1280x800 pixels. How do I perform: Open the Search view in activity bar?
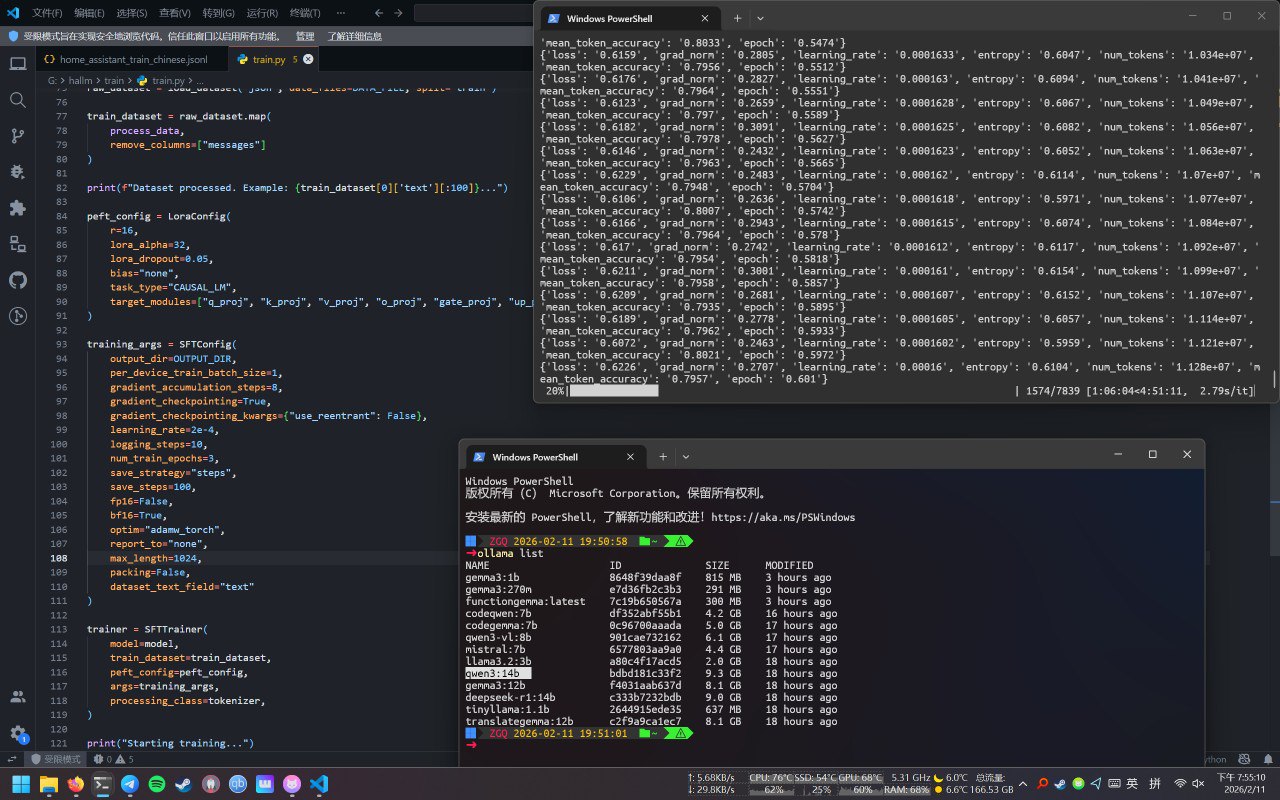(18, 100)
